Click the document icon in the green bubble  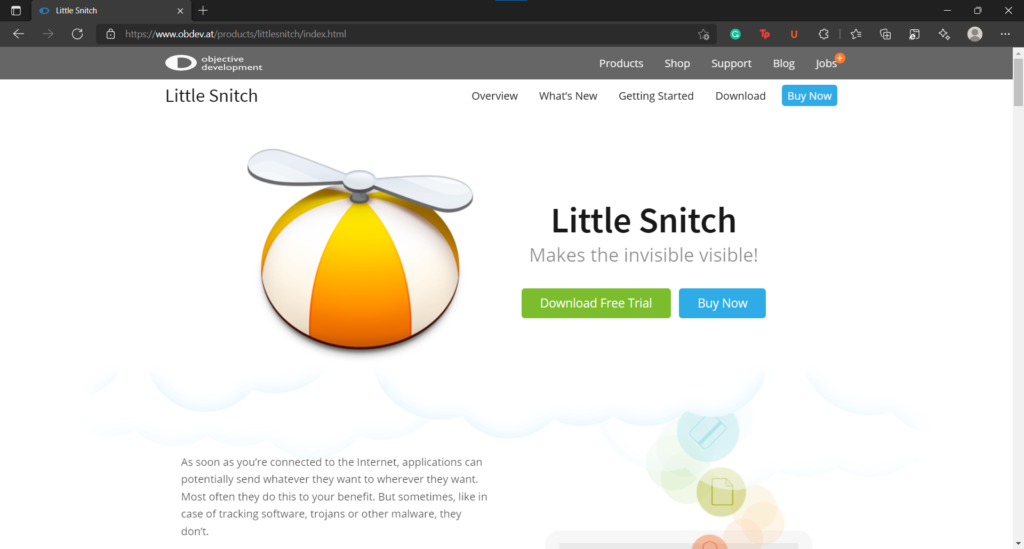(x=722, y=492)
